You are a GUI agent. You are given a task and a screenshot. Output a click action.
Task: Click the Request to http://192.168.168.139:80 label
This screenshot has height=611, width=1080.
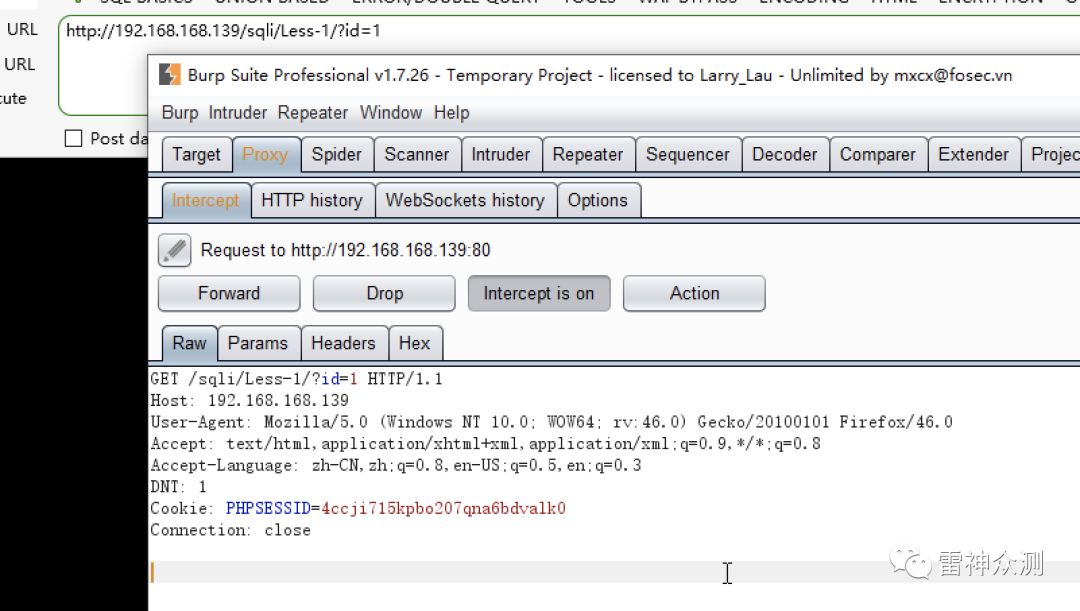coord(345,250)
